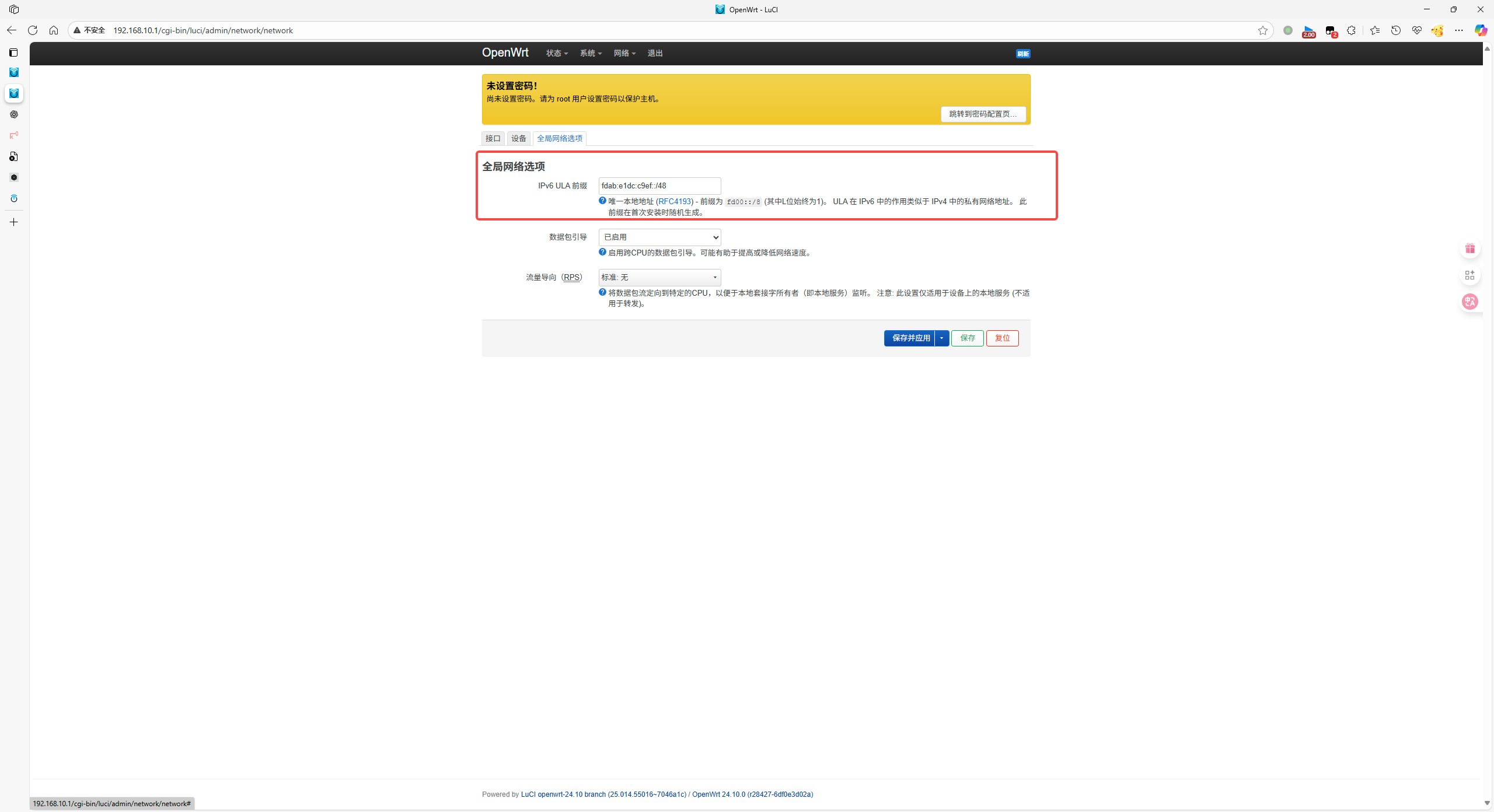This screenshot has height=812, width=1494.
Task: Add a new tab with plus icon
Action: click(14, 222)
